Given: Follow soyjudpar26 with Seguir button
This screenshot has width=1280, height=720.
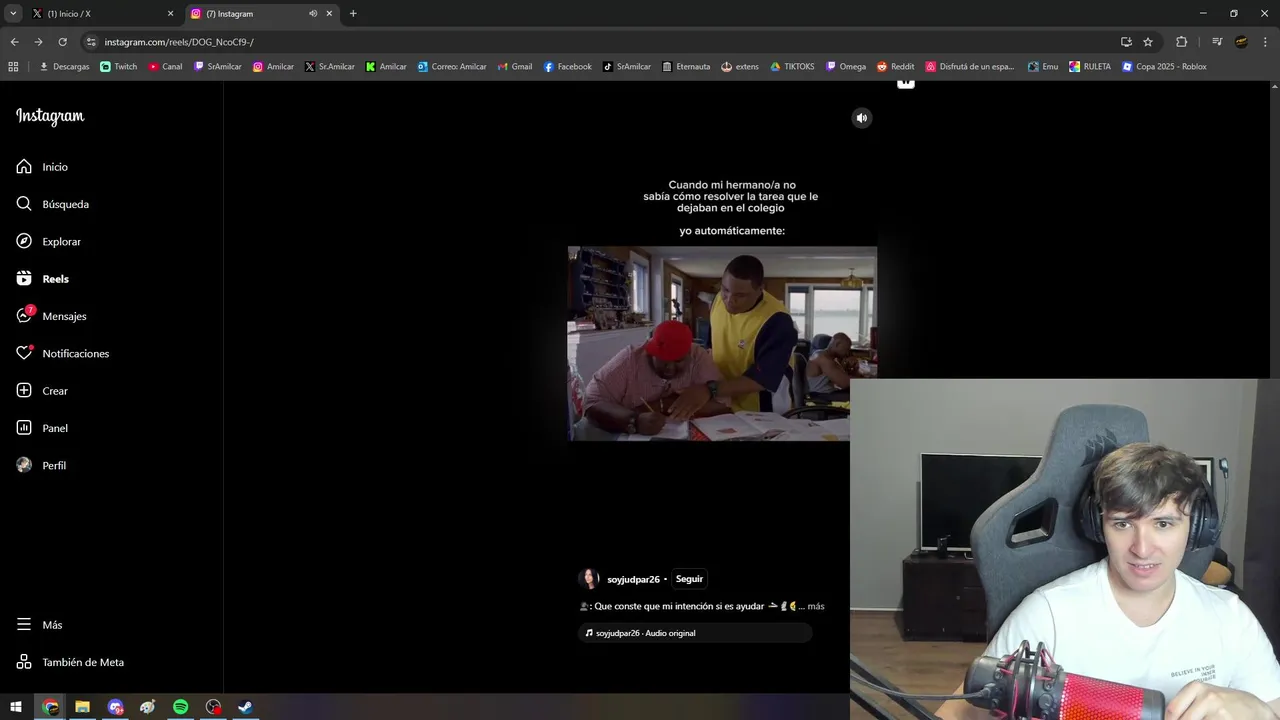Looking at the screenshot, I should (689, 579).
